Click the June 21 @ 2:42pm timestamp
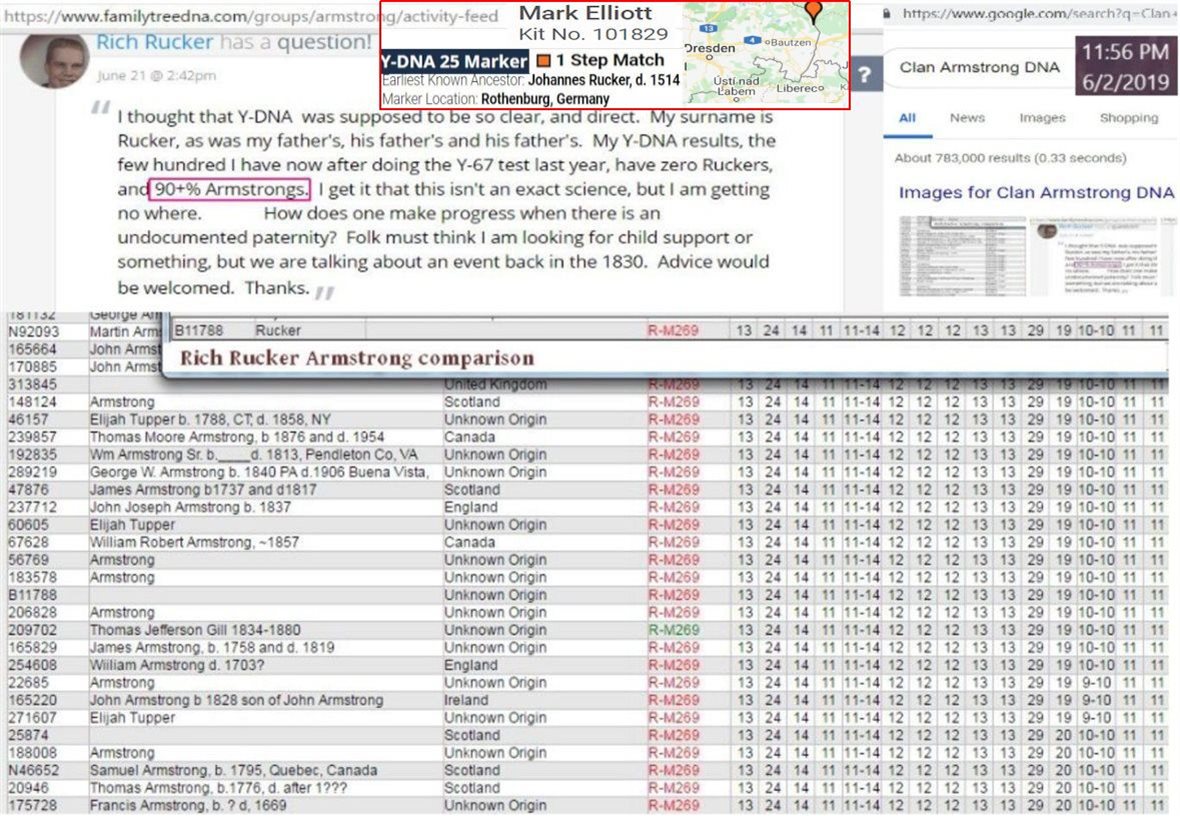This screenshot has height=816, width=1180. [157, 75]
